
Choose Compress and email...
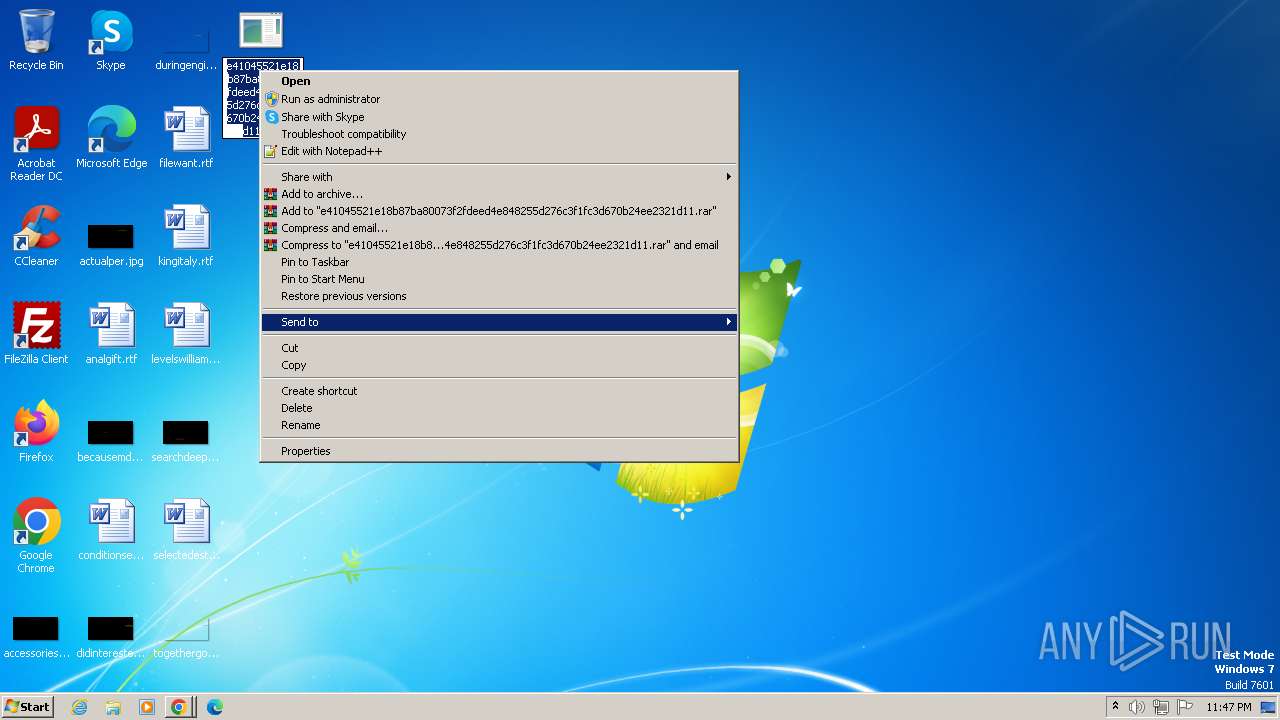[x=499, y=228]
